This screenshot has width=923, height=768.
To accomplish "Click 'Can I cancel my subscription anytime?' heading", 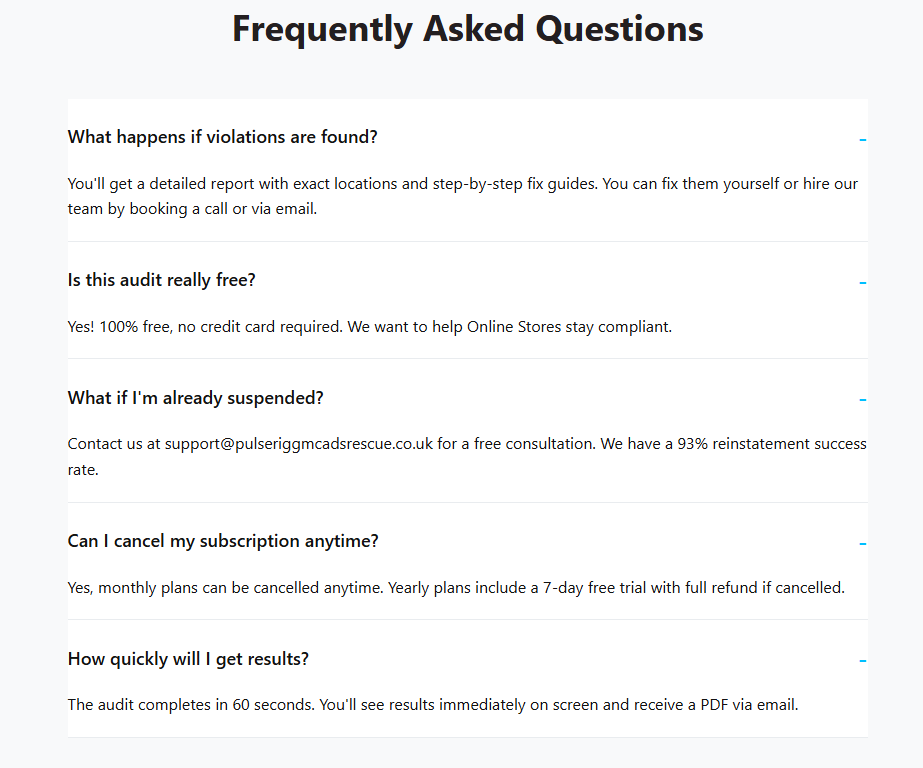I will pos(223,541).
